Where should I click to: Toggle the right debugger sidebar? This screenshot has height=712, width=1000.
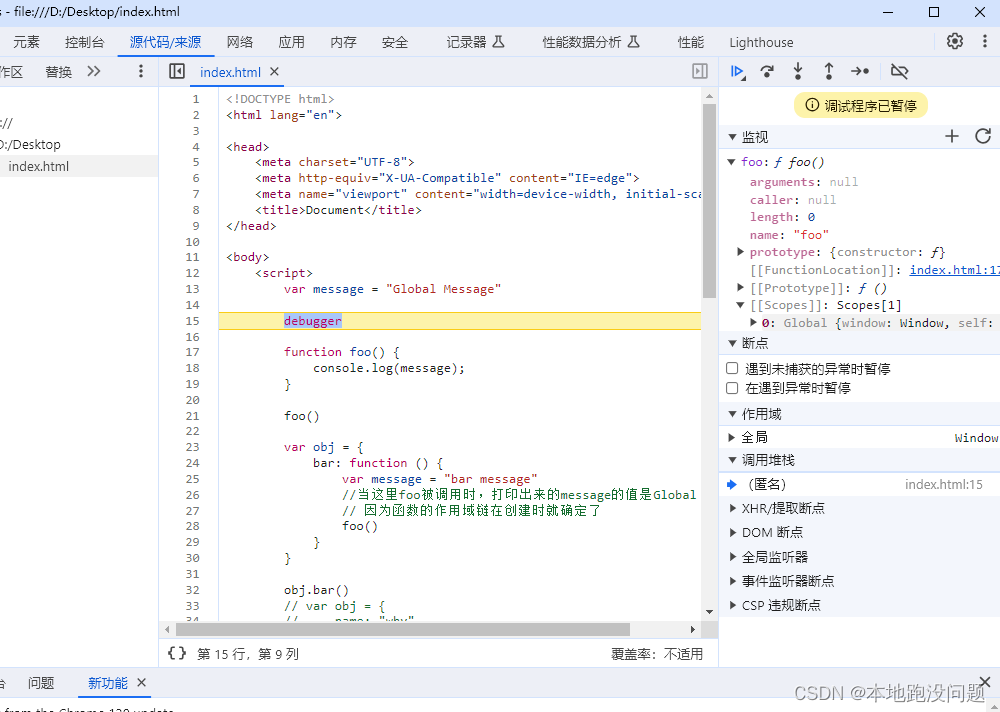tap(700, 71)
